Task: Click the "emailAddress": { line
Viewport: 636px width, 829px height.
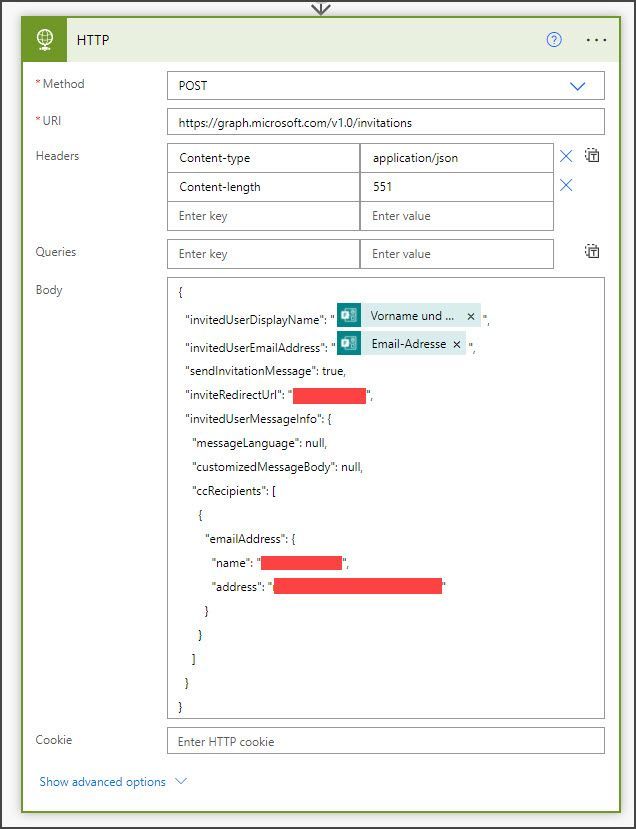Action: coord(250,539)
